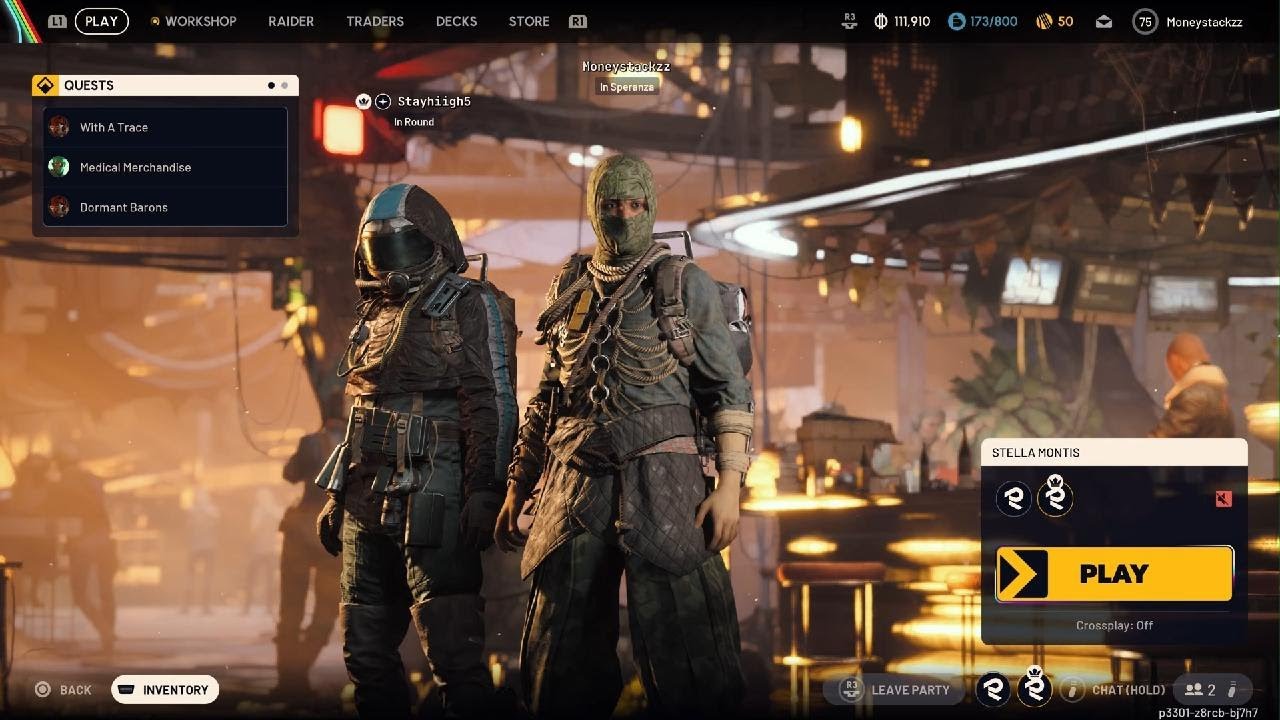Viewport: 1280px width, 720px height.
Task: Click the R3 stick icon in top bar
Action: [850, 19]
